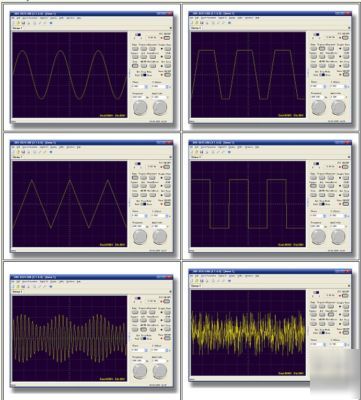Click the yellow open-folder icon in triangle wave window
Screen dimensions: 361x400
[x=19, y=152]
